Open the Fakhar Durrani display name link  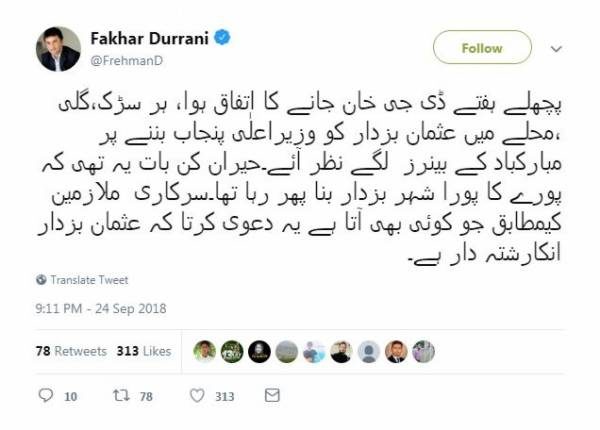tap(149, 38)
